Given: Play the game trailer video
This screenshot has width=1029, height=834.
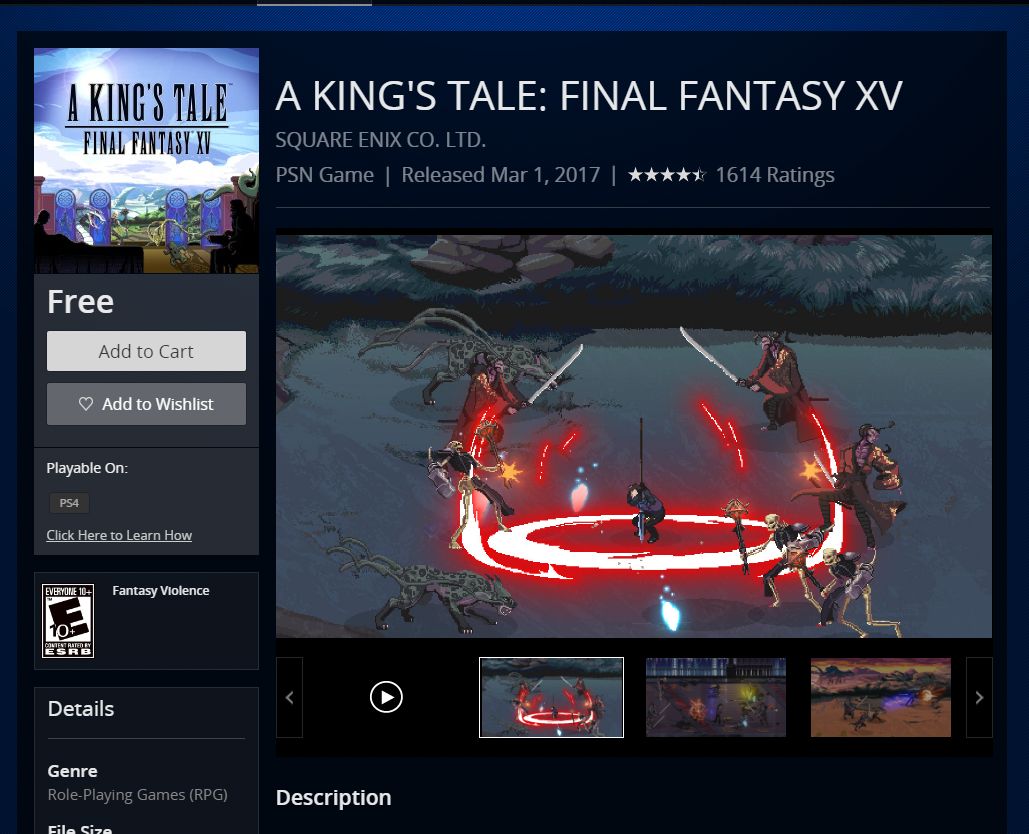Looking at the screenshot, I should pos(386,697).
